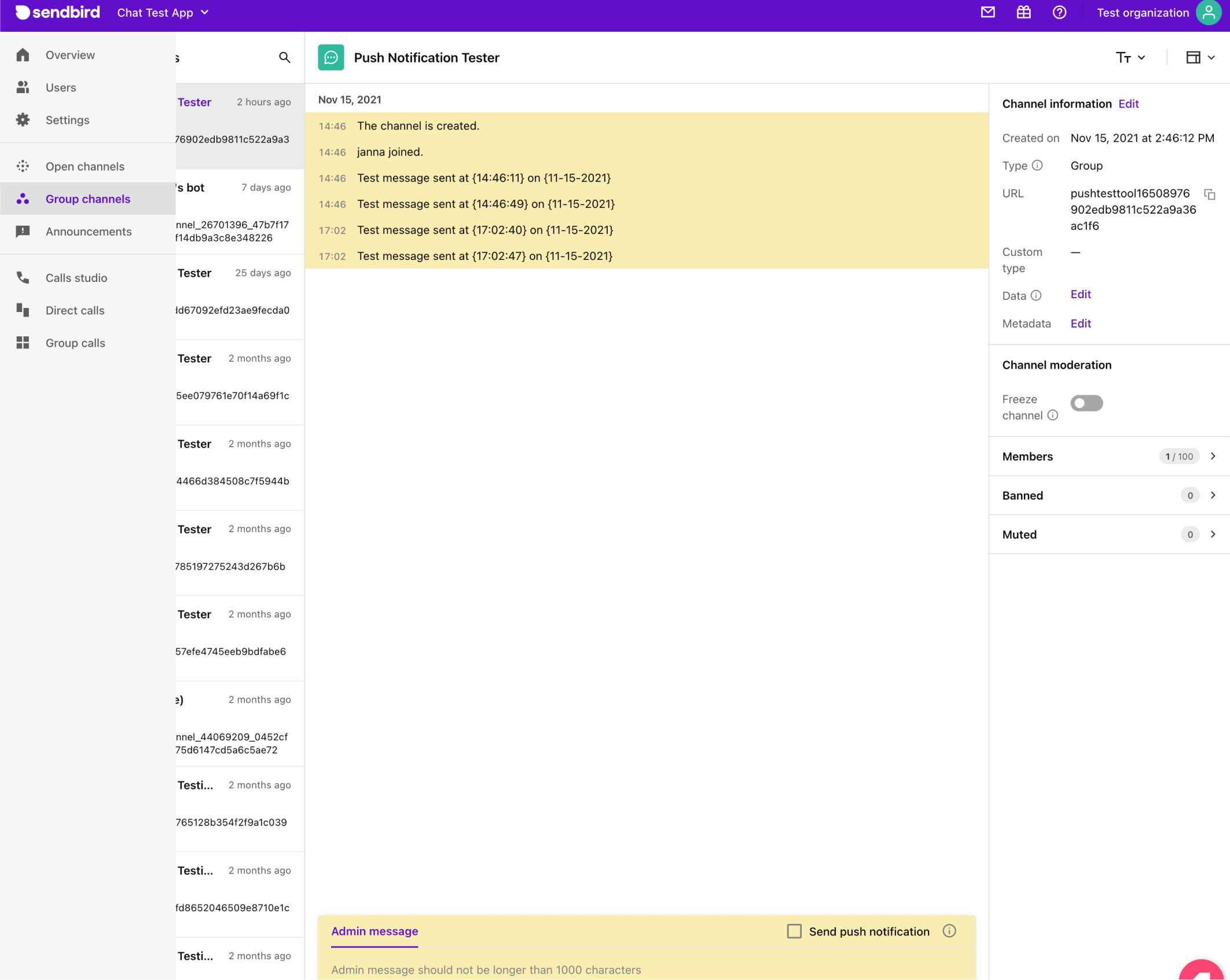Click test message sent at 14:46:11
Image resolution: width=1230 pixels, height=980 pixels.
click(x=483, y=178)
